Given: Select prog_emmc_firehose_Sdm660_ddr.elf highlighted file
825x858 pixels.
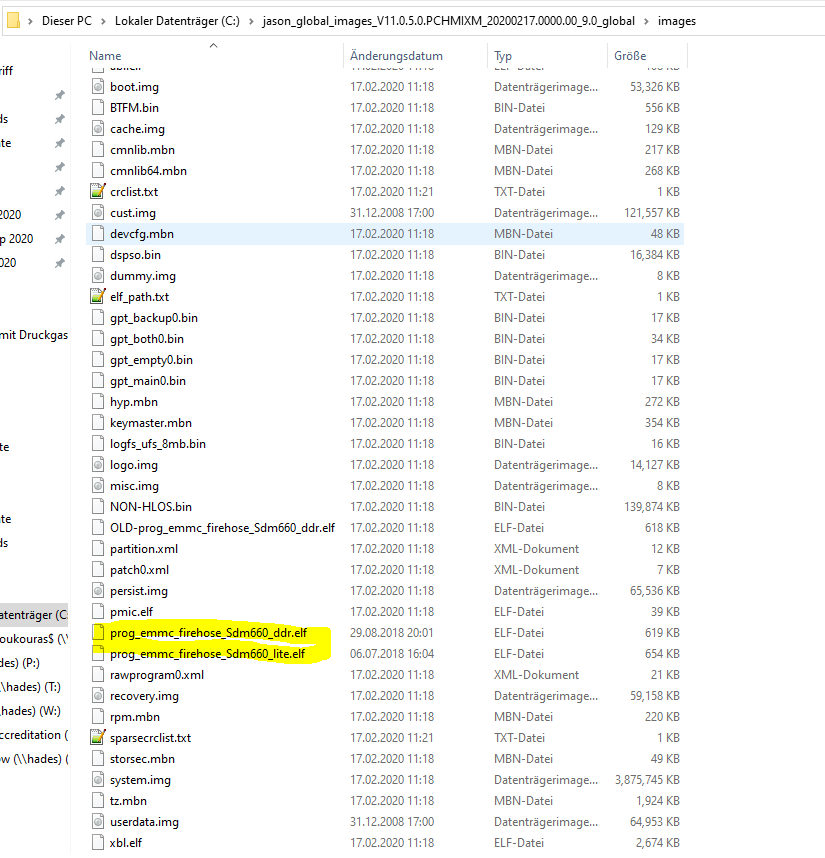Looking at the screenshot, I should (208, 632).
